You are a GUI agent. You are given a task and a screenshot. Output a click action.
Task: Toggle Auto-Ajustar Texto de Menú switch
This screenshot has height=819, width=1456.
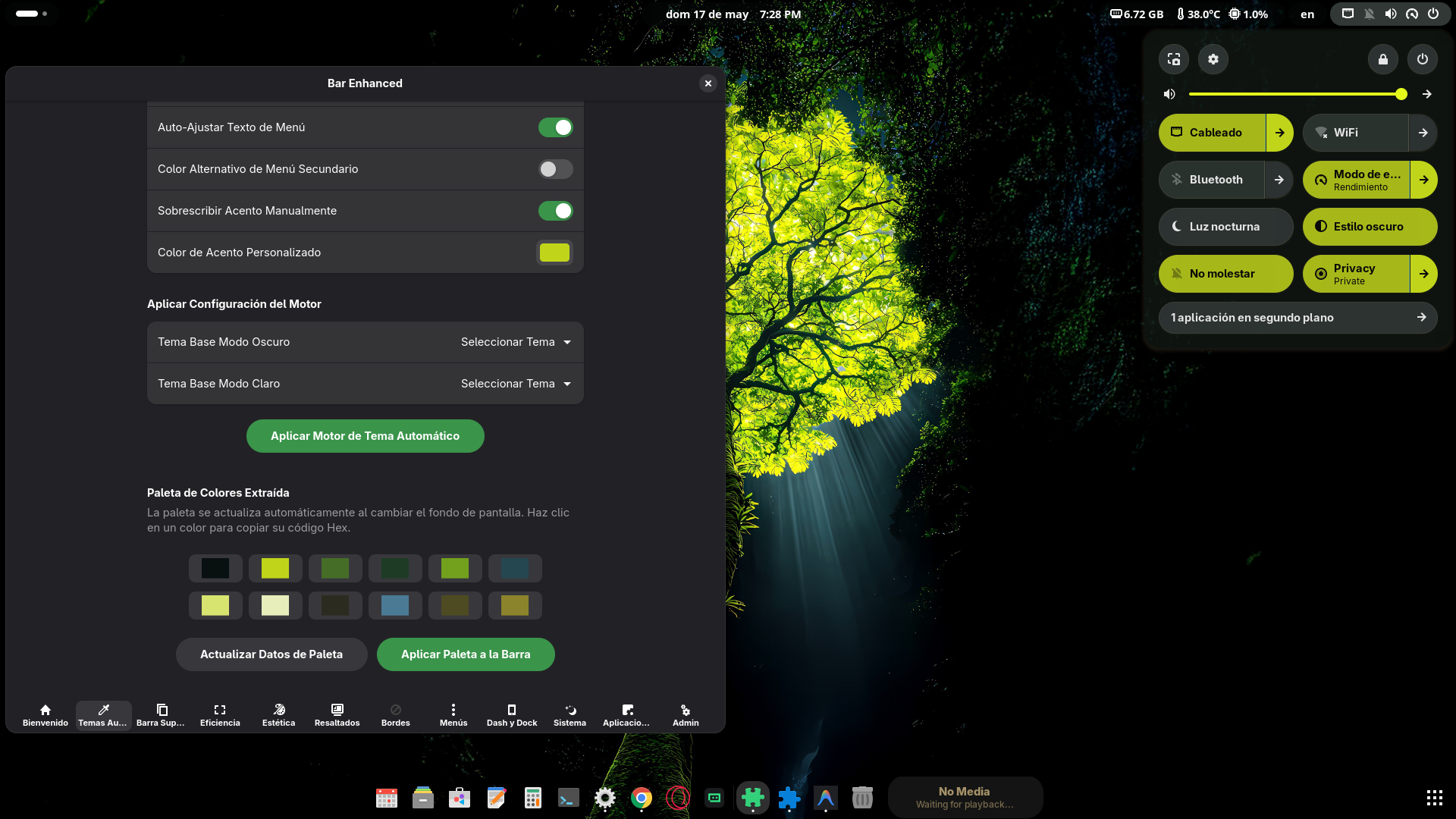pos(556,127)
